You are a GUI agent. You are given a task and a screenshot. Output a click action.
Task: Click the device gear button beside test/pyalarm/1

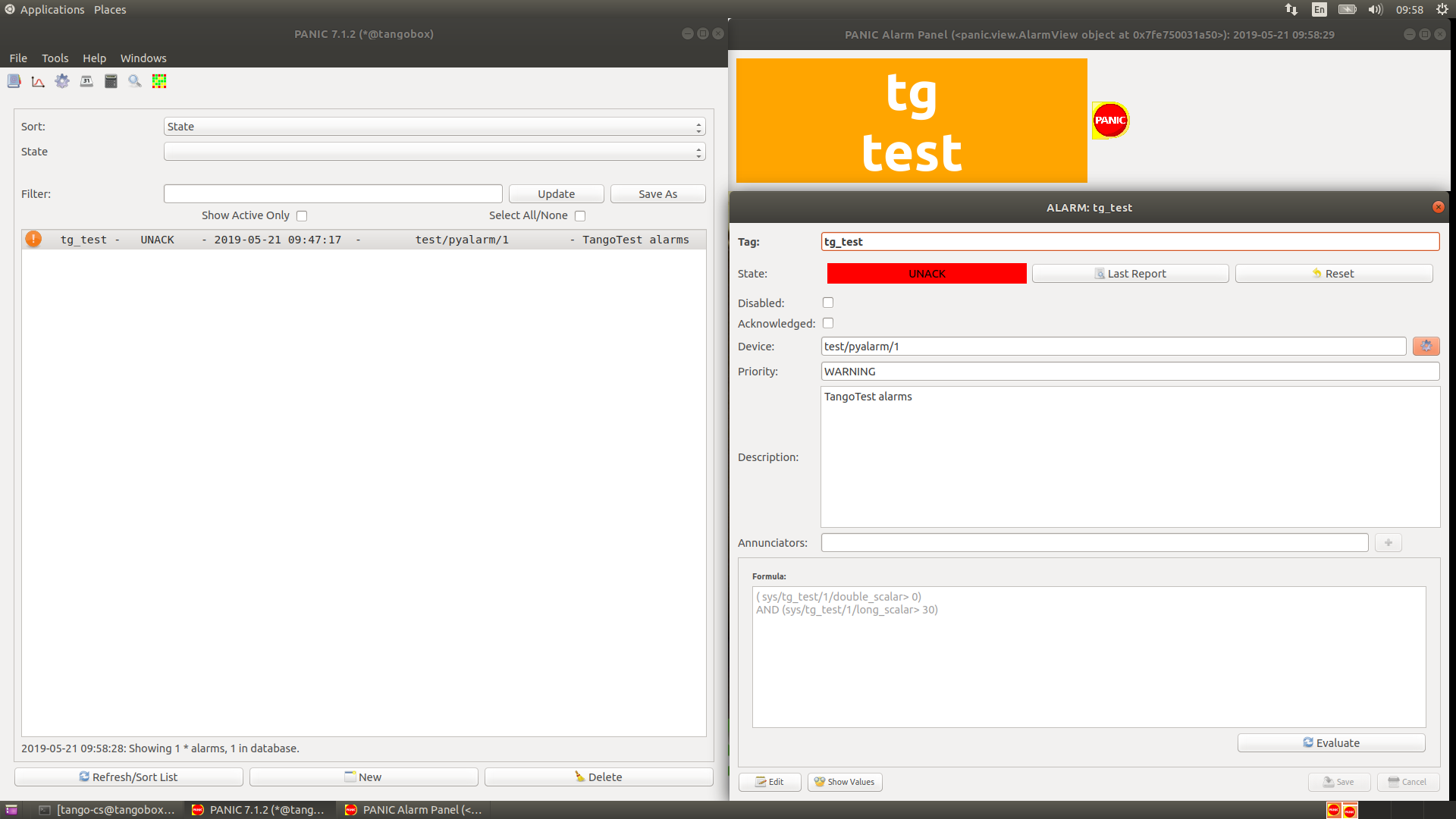1426,346
